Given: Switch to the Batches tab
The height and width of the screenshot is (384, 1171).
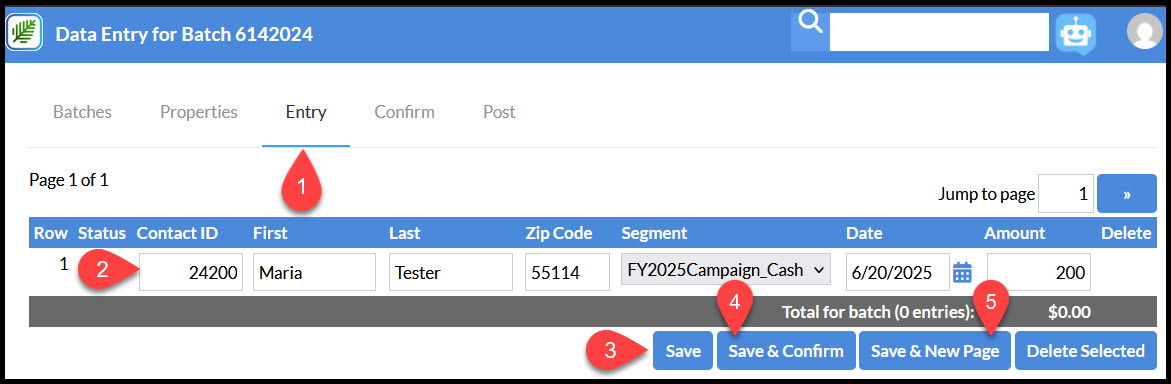Looking at the screenshot, I should (x=82, y=112).
